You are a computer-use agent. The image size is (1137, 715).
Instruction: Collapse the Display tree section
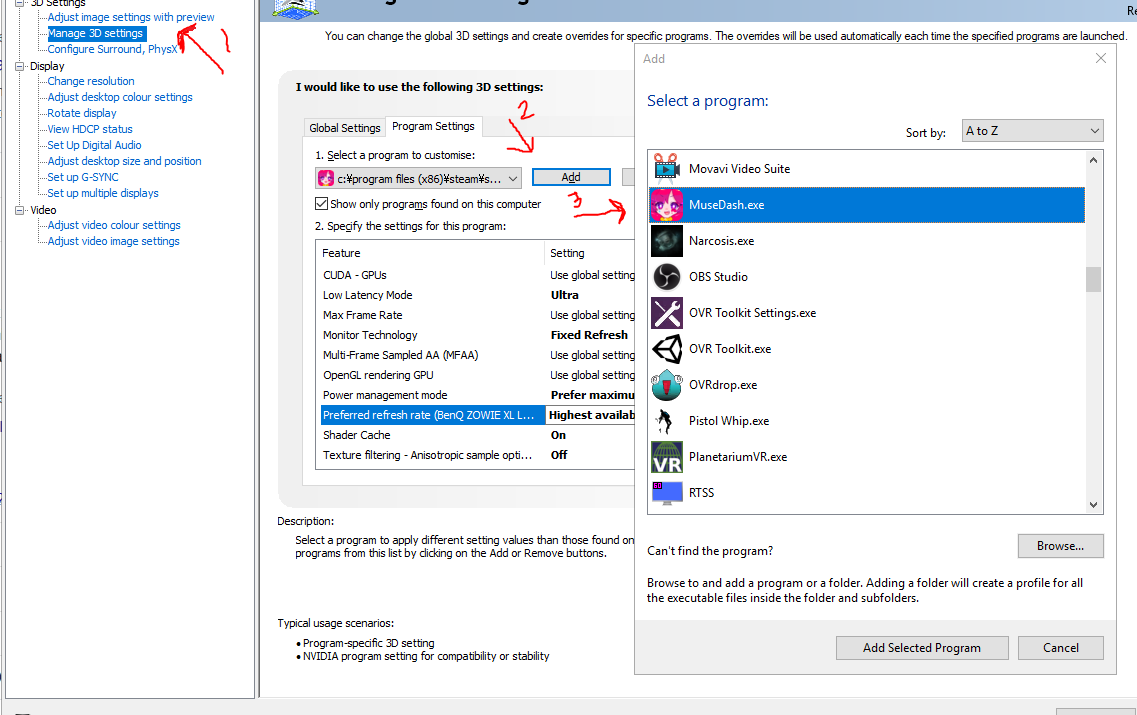click(21, 66)
